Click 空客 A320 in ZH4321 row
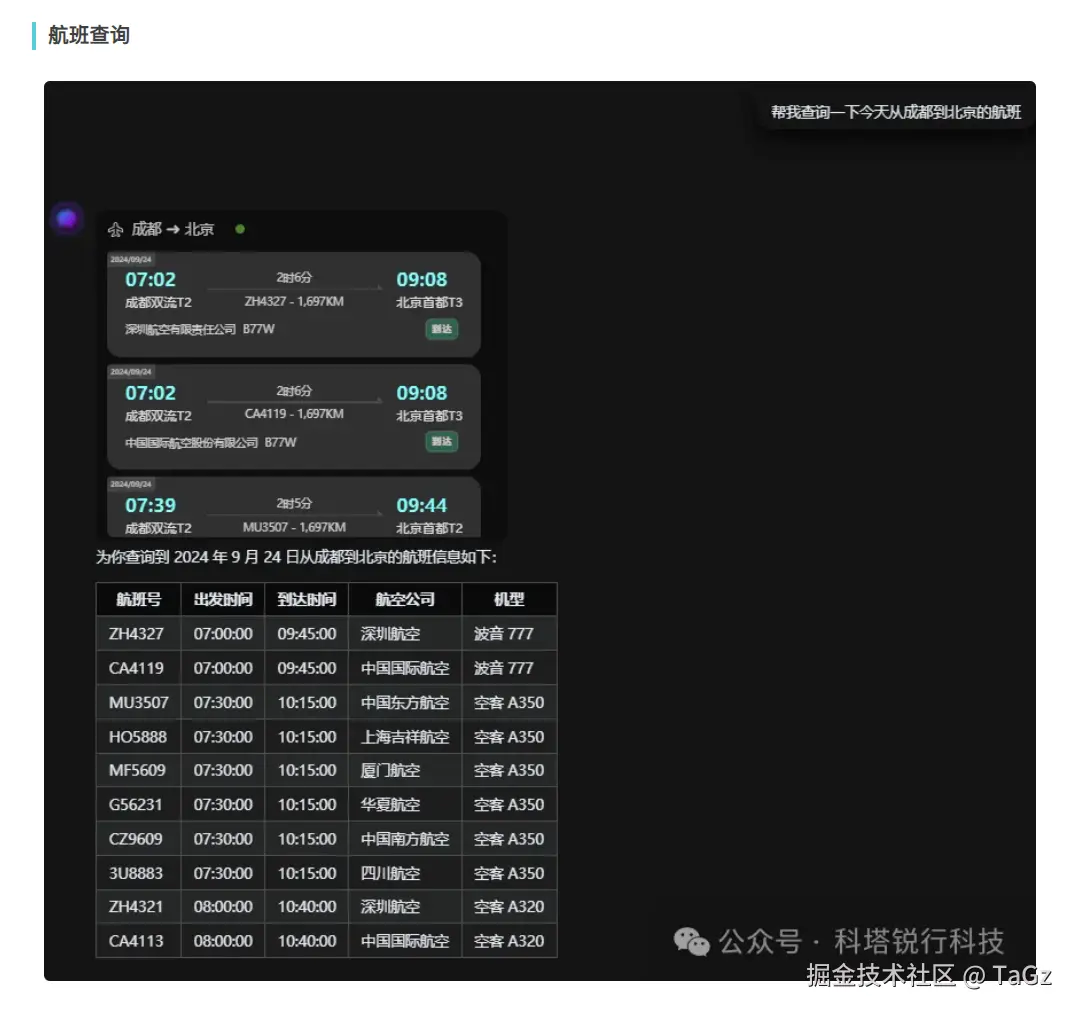The width and height of the screenshot is (1078, 1016). 509,907
